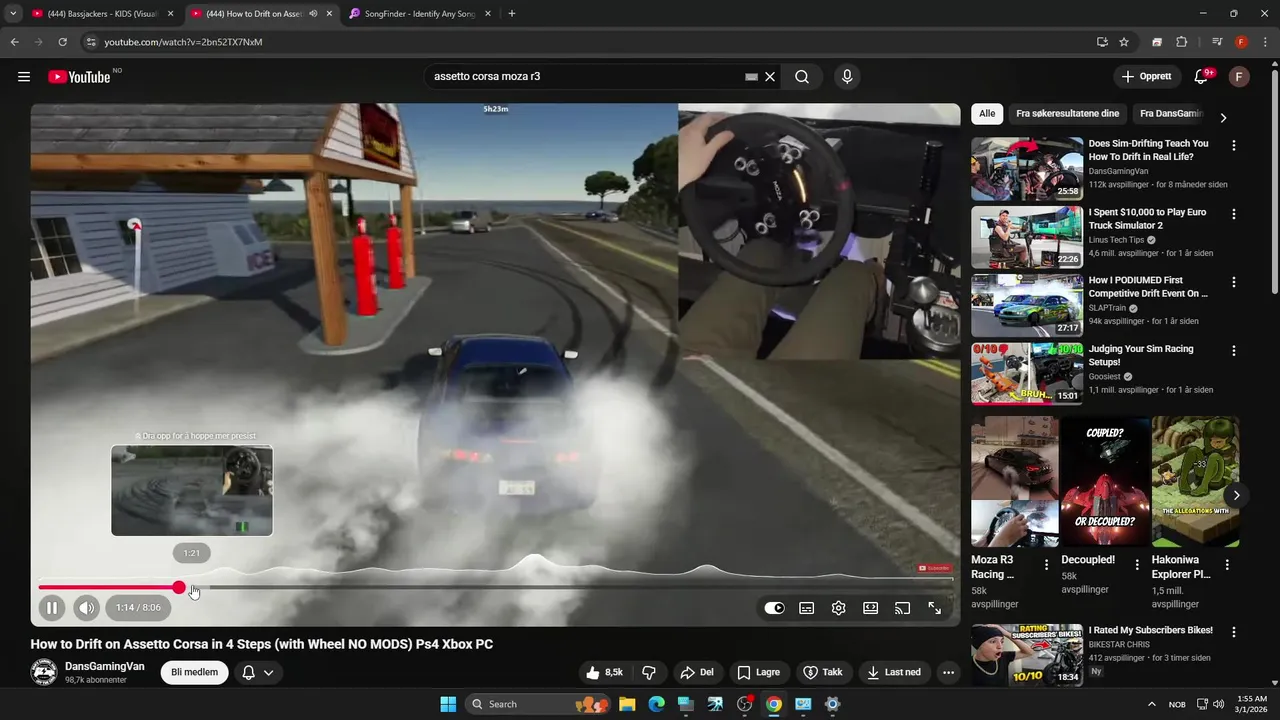
Task: Open the Chrome extensions puzzle icon
Action: pyautogui.click(x=1181, y=42)
